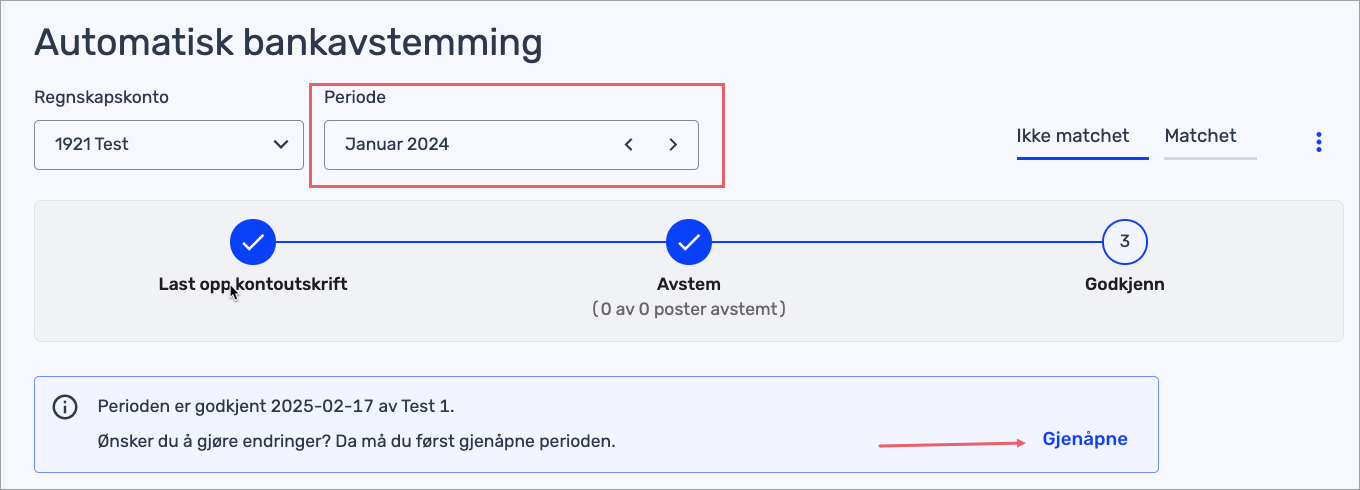This screenshot has width=1360, height=490.
Task: Click the info icon in the notification banner
Action: [x=65, y=406]
